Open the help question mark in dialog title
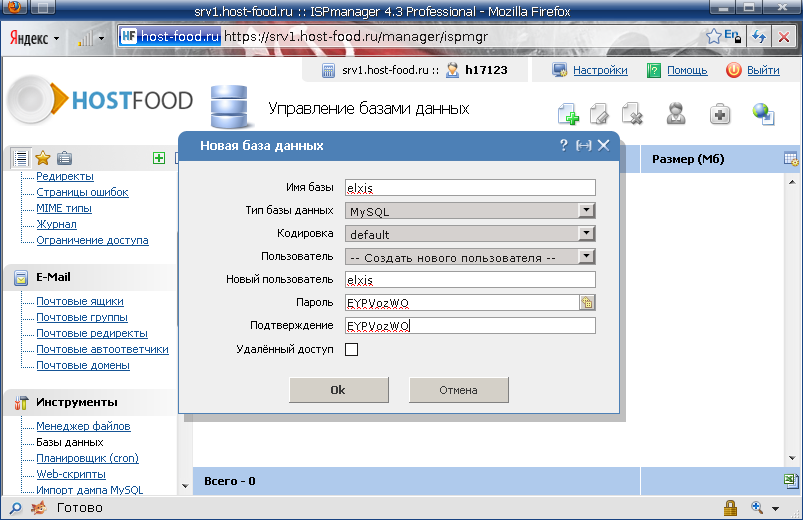 (x=563, y=145)
